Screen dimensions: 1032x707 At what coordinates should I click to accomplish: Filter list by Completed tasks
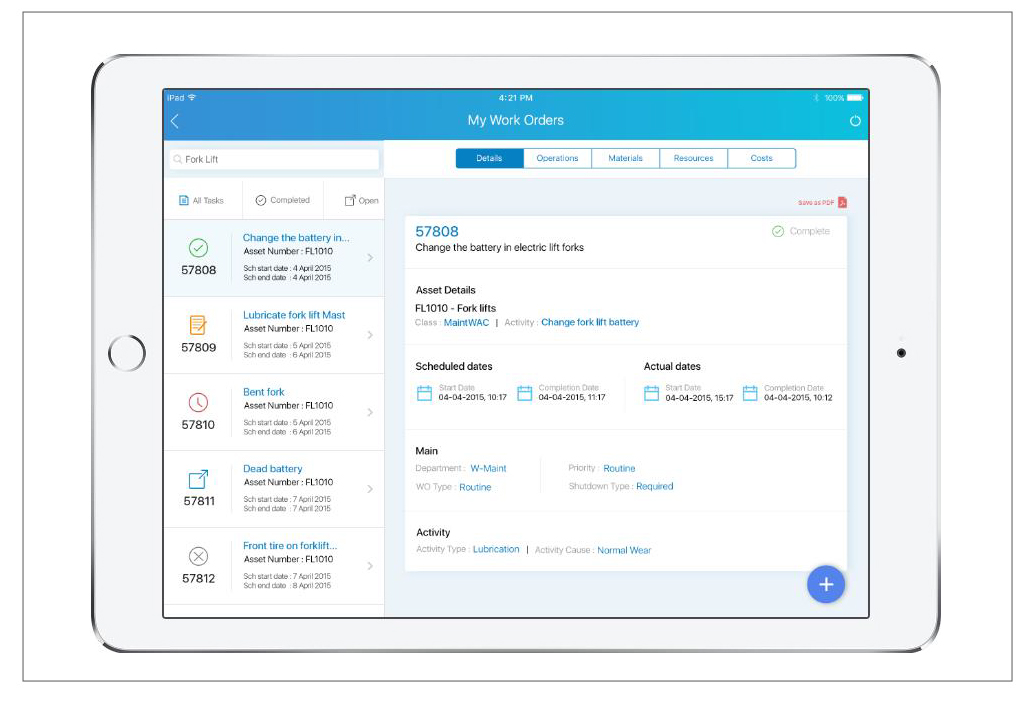(282, 200)
